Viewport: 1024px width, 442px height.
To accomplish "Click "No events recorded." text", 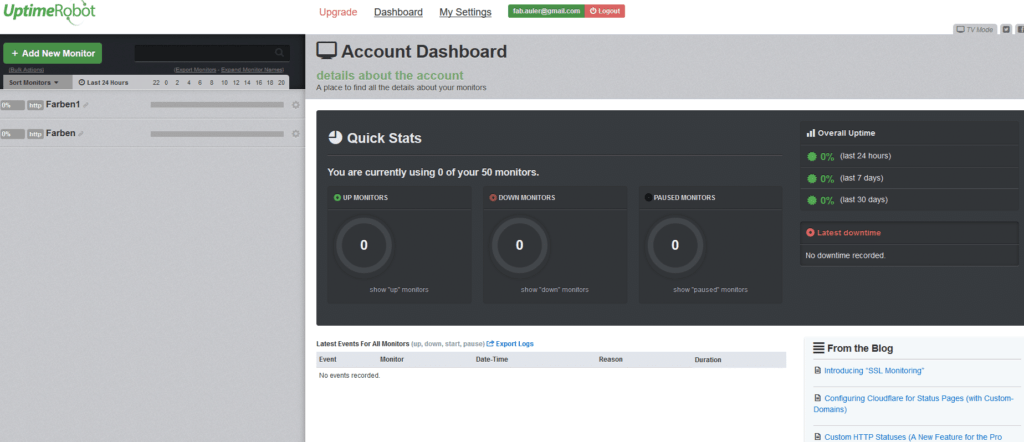I will [x=349, y=375].
